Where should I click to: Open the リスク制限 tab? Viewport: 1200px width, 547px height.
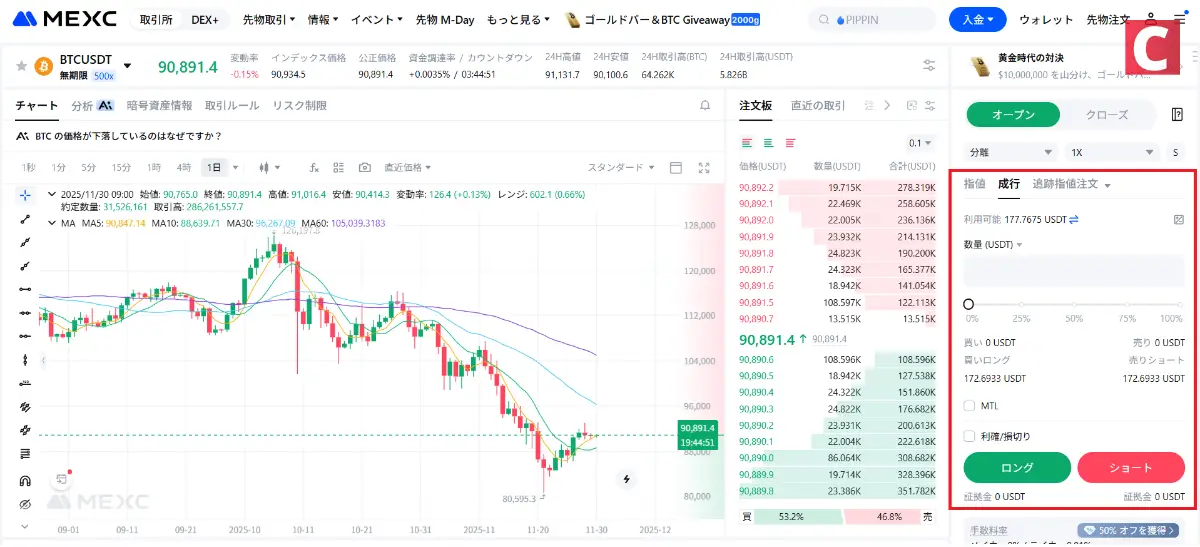click(300, 105)
